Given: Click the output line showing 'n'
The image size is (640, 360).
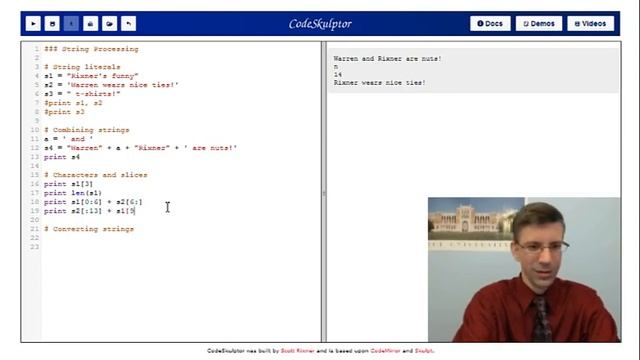Looking at the screenshot, I should [x=336, y=67].
